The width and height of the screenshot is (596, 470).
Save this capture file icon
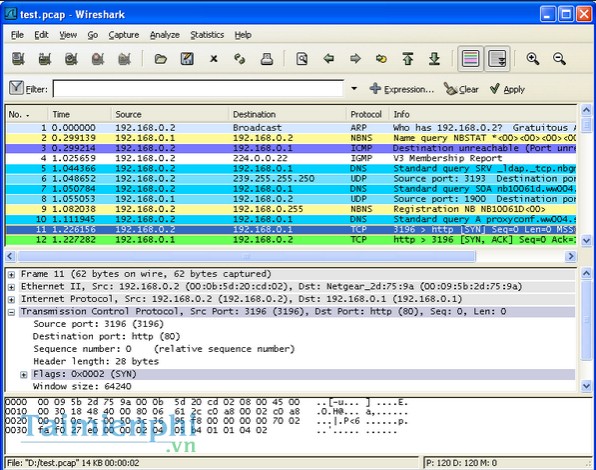point(187,59)
